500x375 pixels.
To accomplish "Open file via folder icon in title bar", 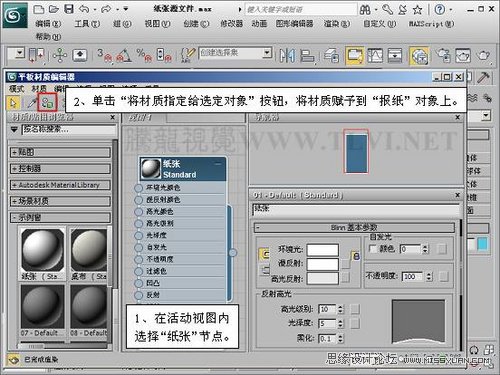I will click(x=54, y=9).
